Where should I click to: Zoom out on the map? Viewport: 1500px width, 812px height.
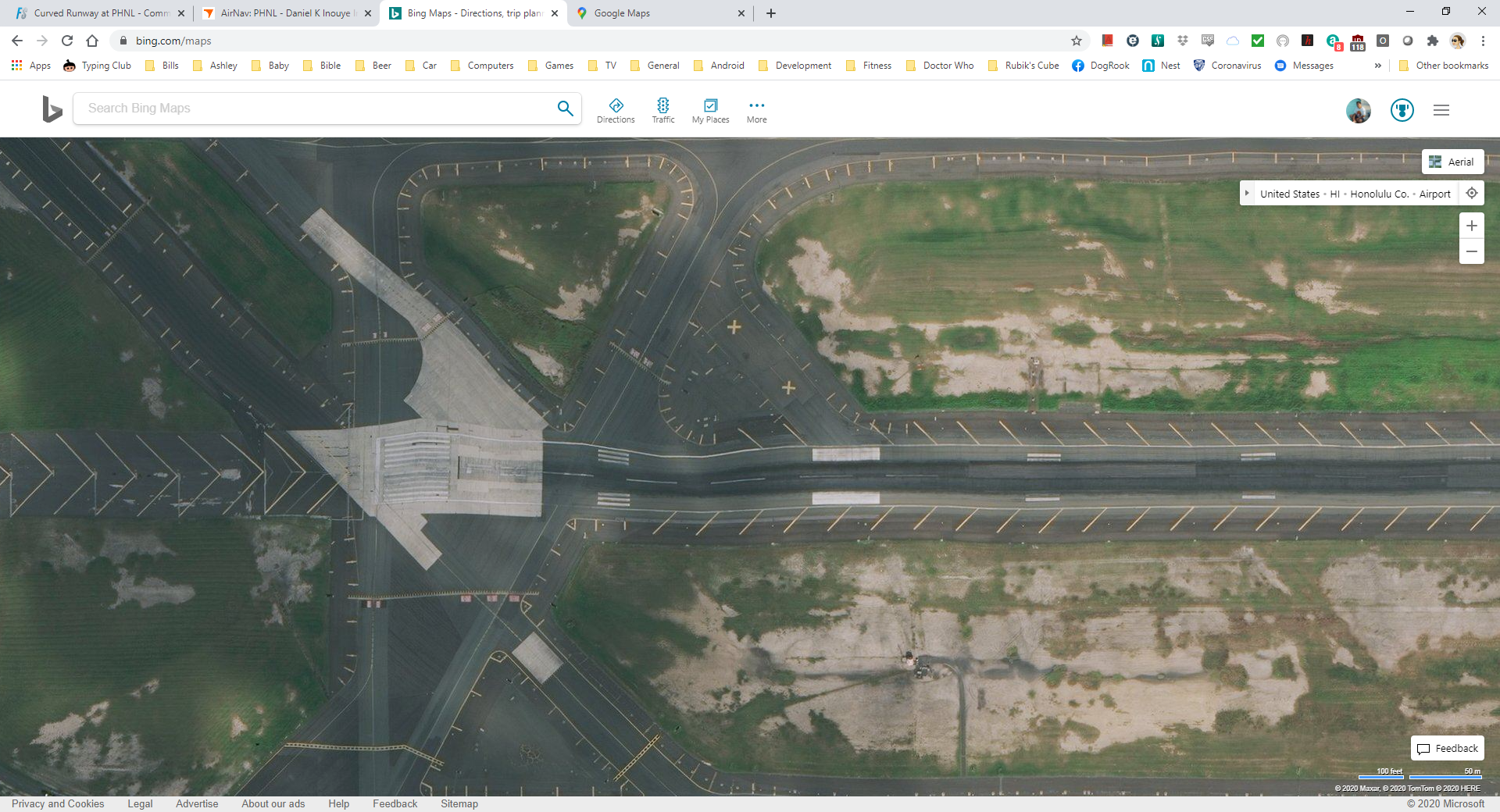tap(1471, 251)
